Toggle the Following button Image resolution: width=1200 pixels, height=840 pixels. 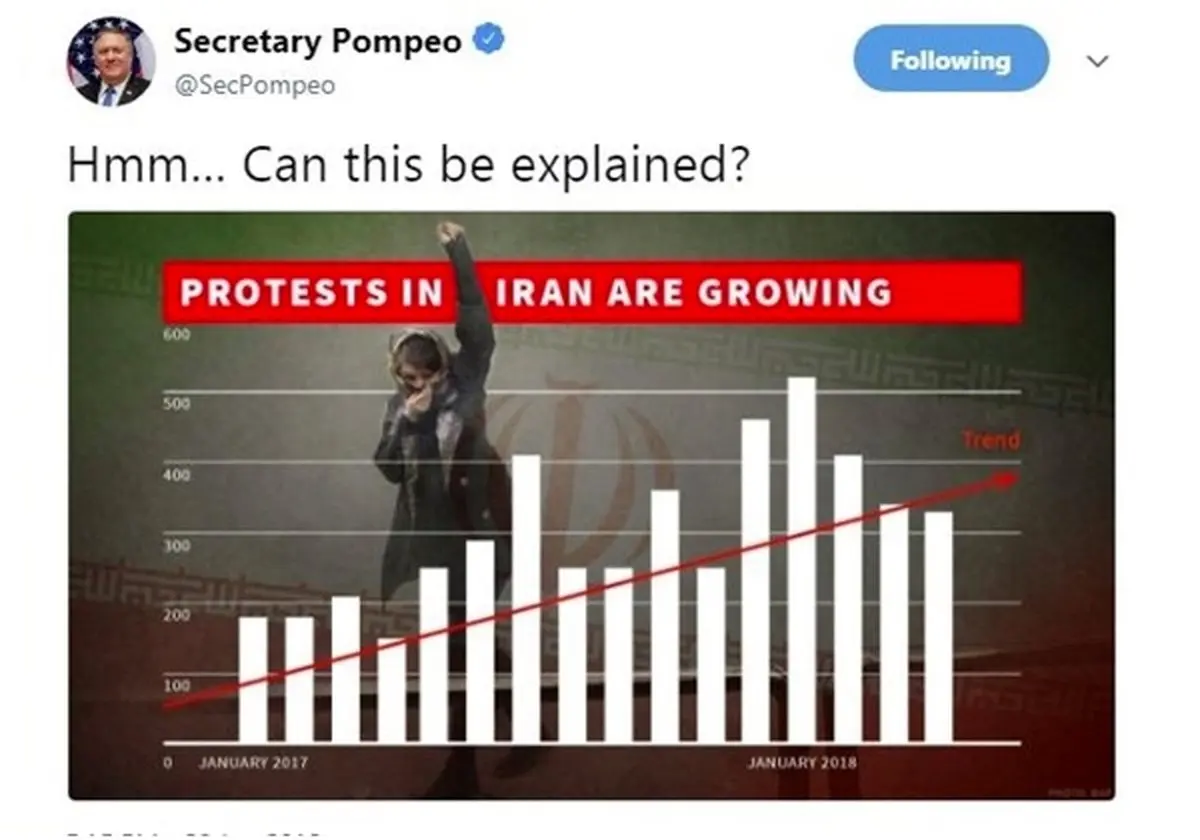point(951,59)
